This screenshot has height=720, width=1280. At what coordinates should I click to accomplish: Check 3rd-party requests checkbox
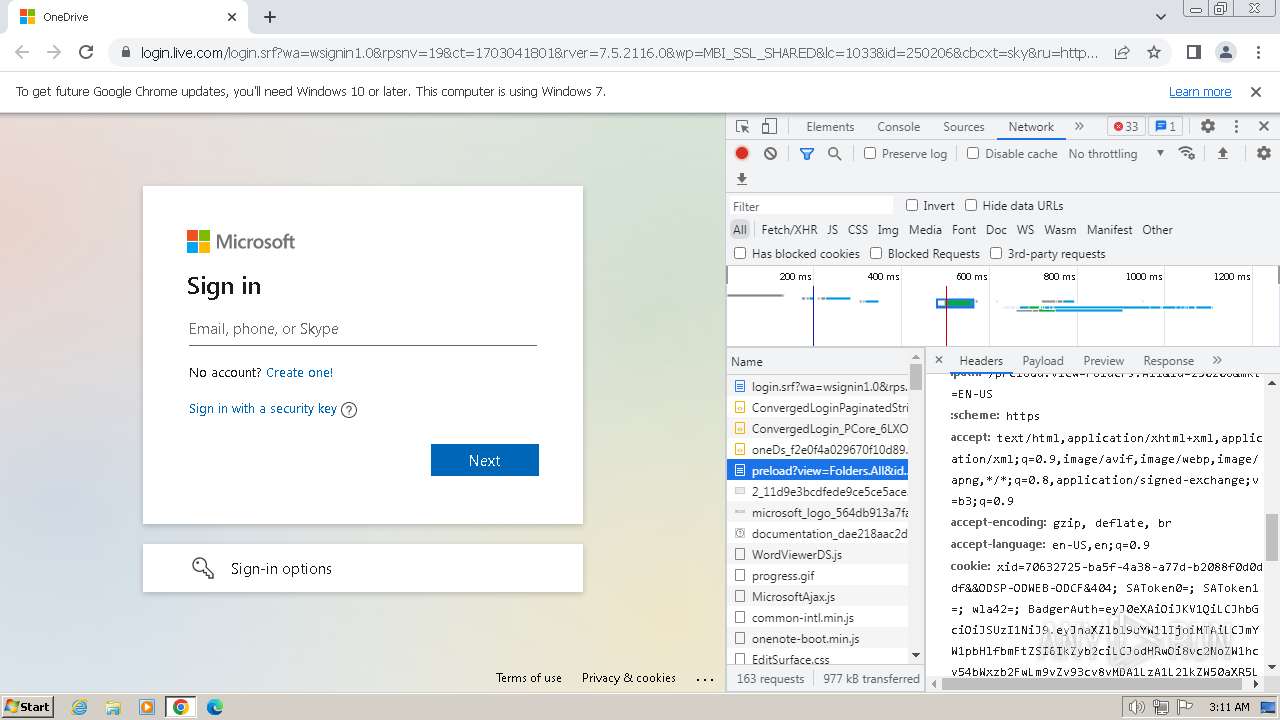click(x=996, y=253)
